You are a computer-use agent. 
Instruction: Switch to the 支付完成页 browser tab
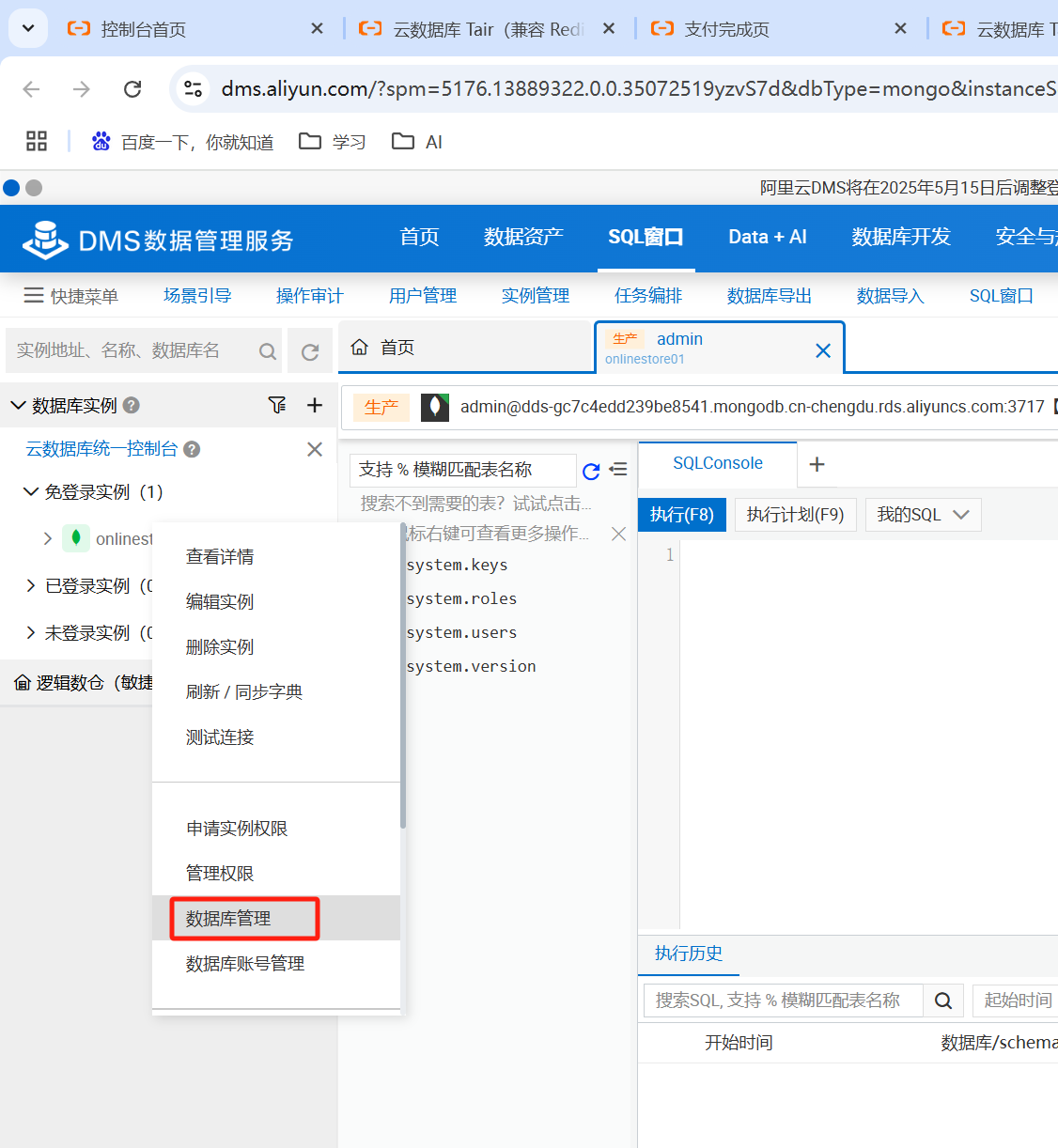pos(726,29)
